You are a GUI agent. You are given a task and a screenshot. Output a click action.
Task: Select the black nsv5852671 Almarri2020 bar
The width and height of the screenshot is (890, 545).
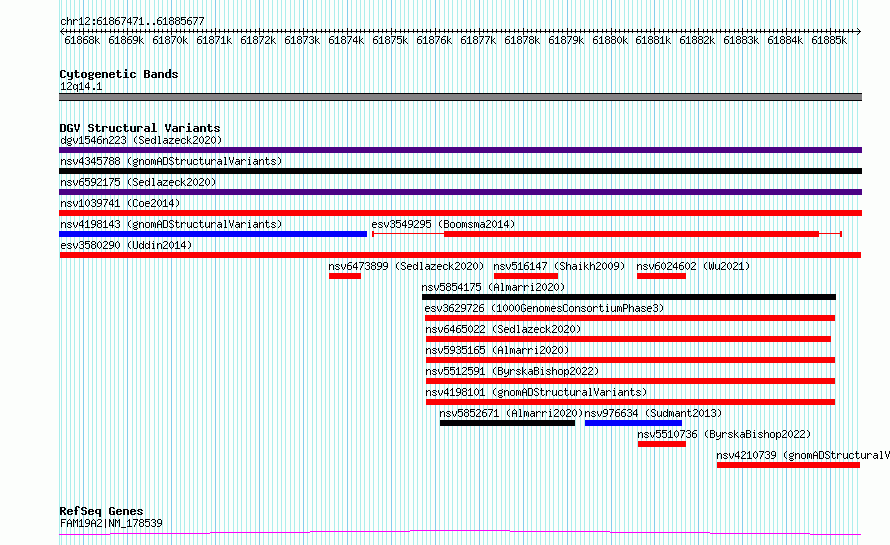pos(507,423)
